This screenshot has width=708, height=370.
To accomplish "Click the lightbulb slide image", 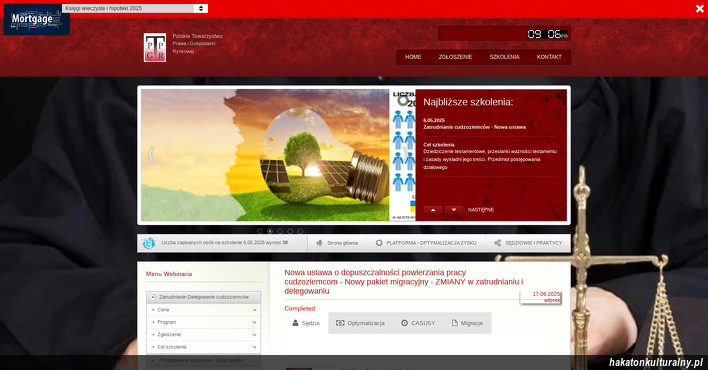I will tap(265, 155).
